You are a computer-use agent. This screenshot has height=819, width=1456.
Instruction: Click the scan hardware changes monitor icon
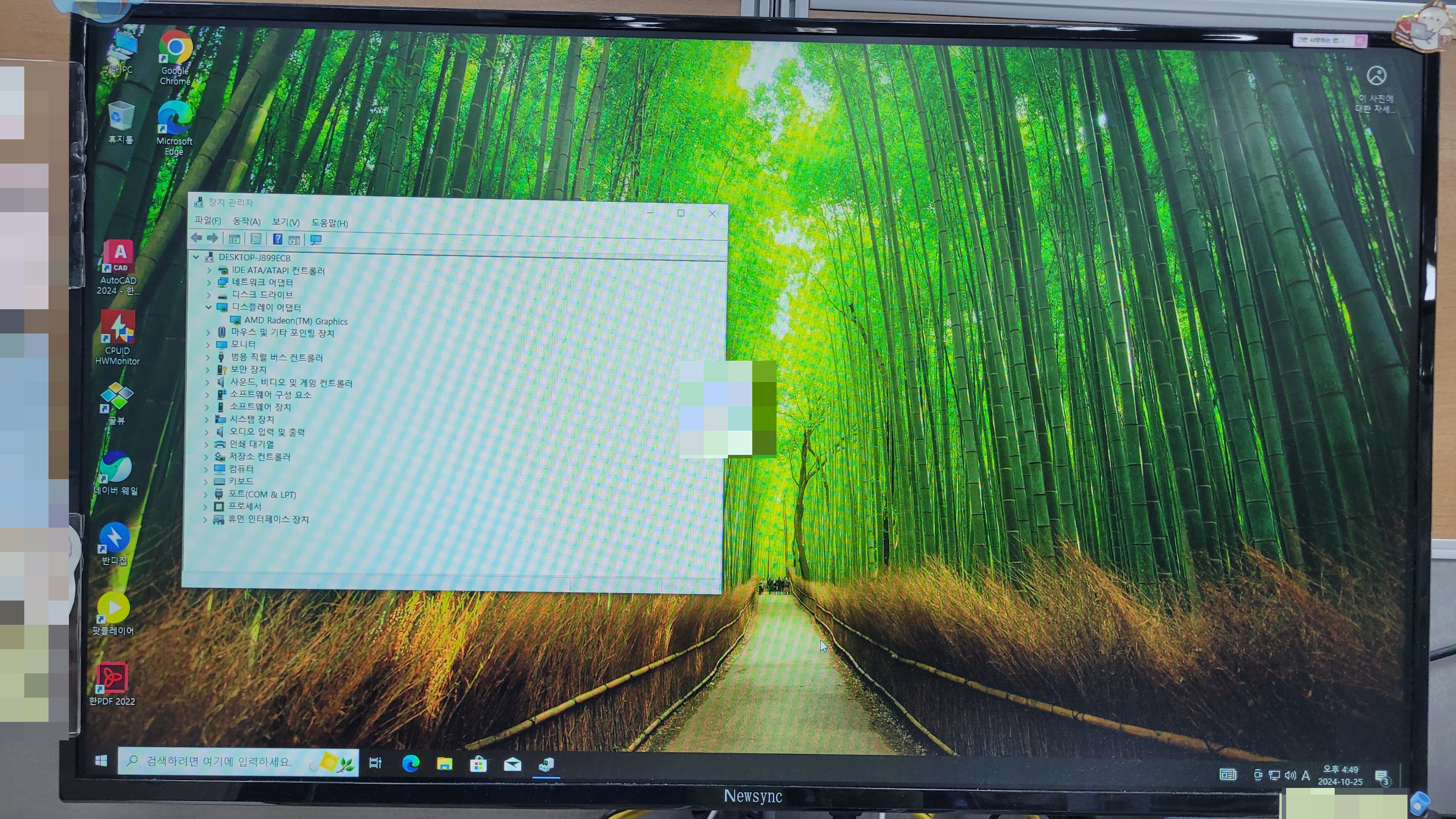click(x=316, y=240)
